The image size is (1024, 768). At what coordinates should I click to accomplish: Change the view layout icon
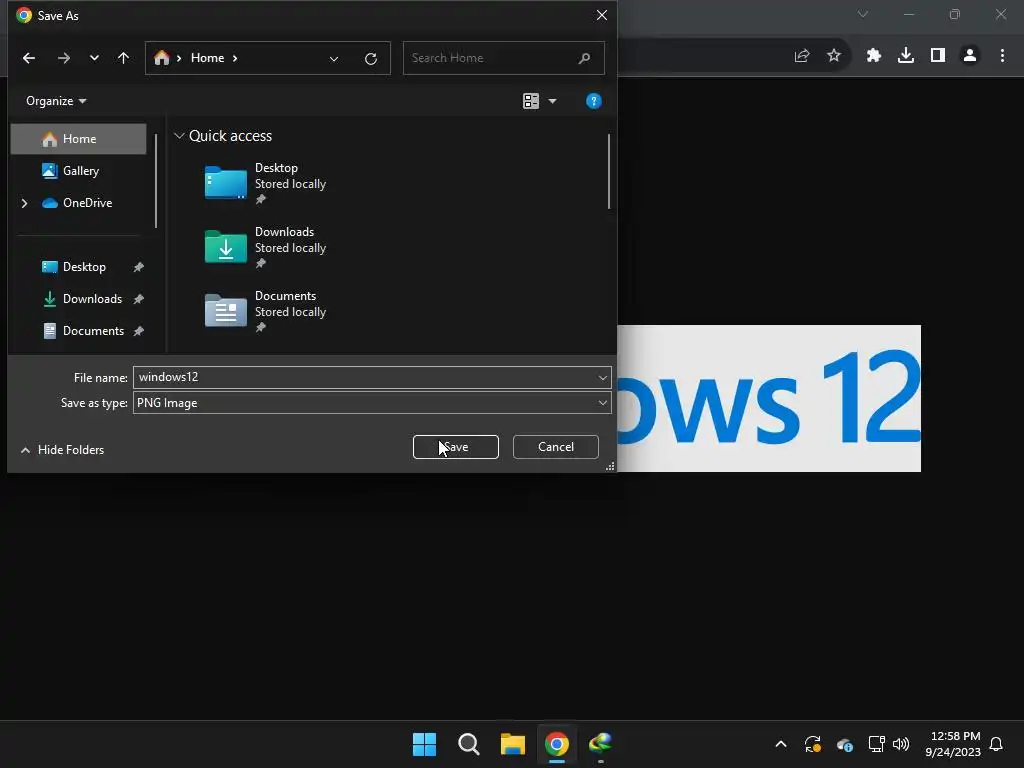coord(531,101)
